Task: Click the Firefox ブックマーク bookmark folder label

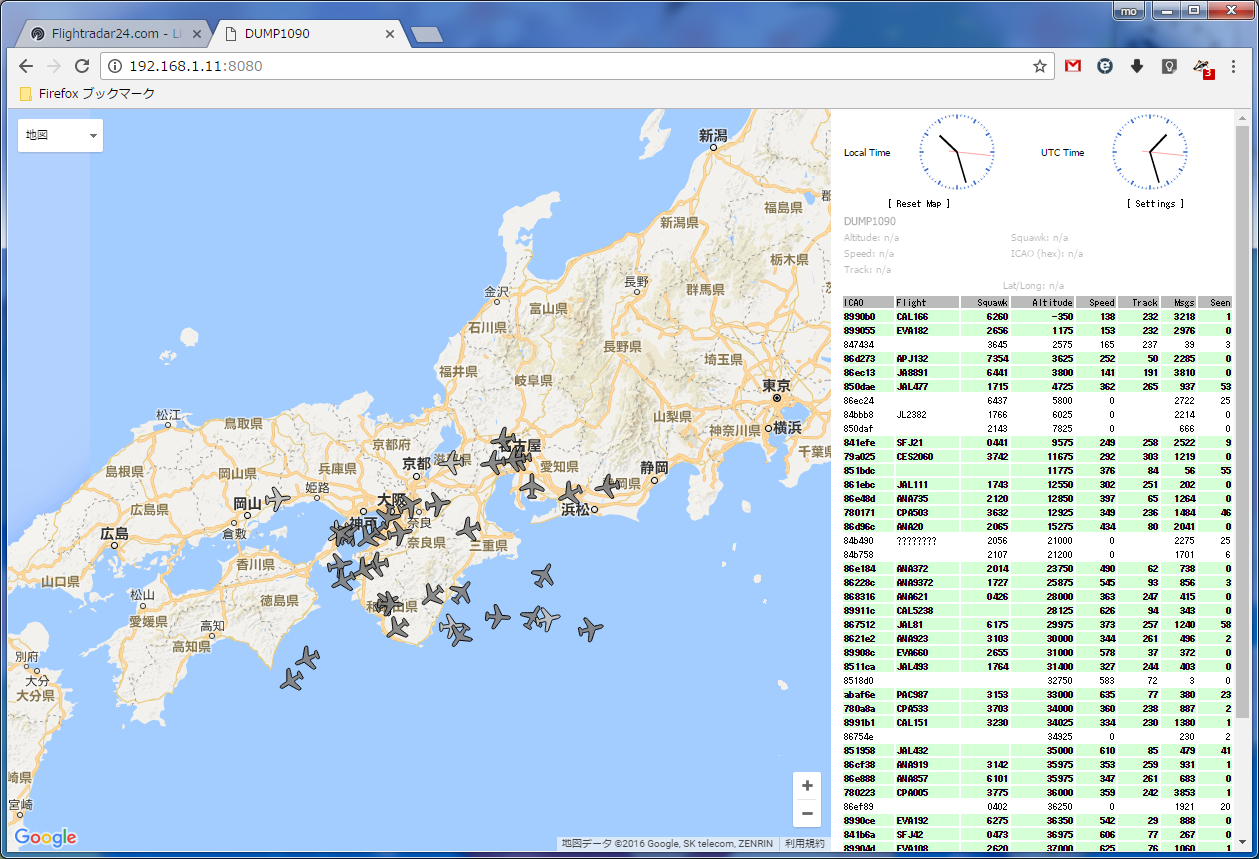Action: [x=97, y=94]
